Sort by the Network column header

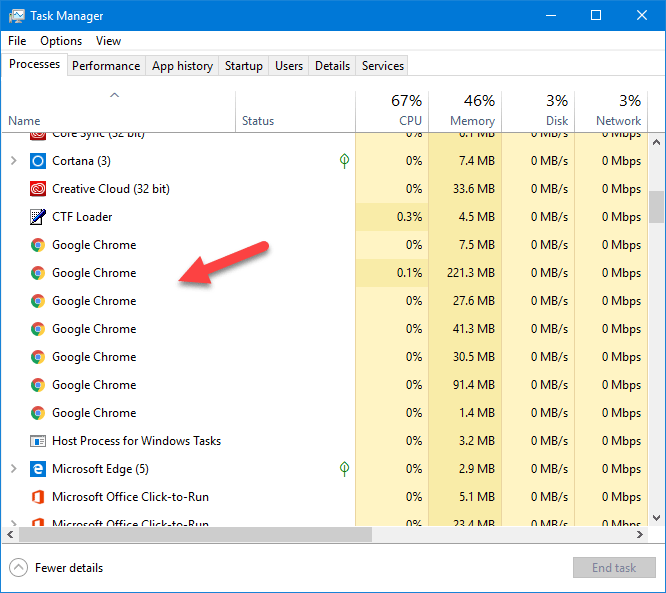[x=611, y=111]
